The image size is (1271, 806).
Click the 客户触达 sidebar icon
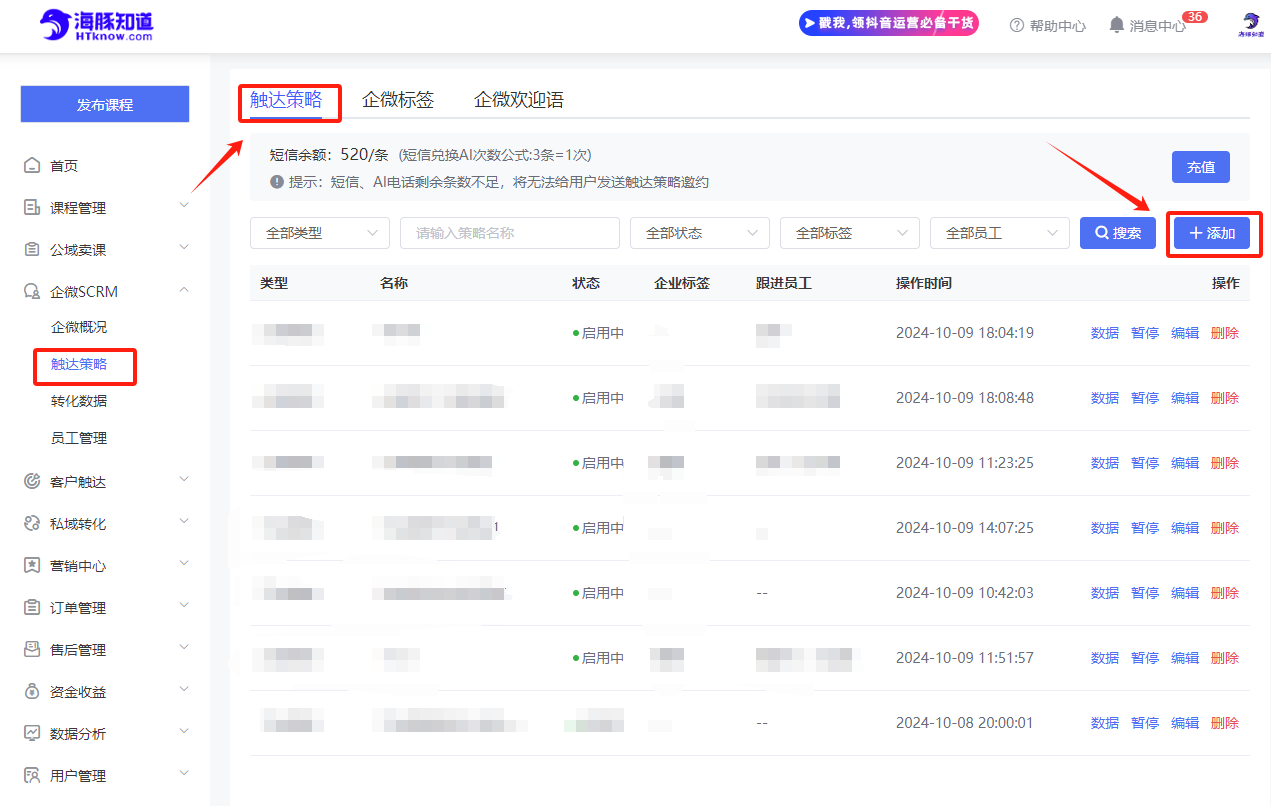pos(32,482)
